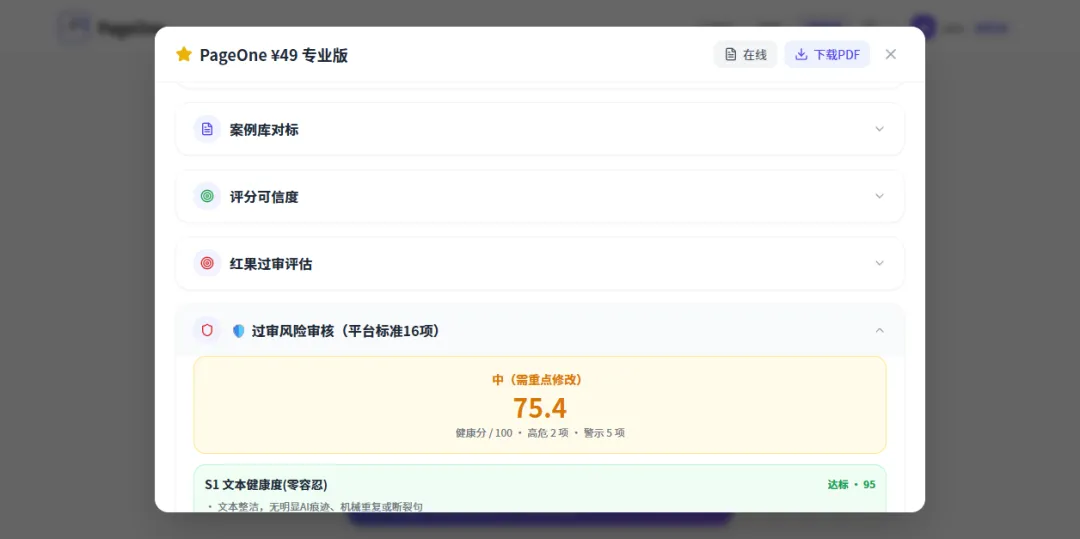Click the 中（需重点修改） risk level label
Image resolution: width=1080 pixels, height=539 pixels.
point(540,380)
